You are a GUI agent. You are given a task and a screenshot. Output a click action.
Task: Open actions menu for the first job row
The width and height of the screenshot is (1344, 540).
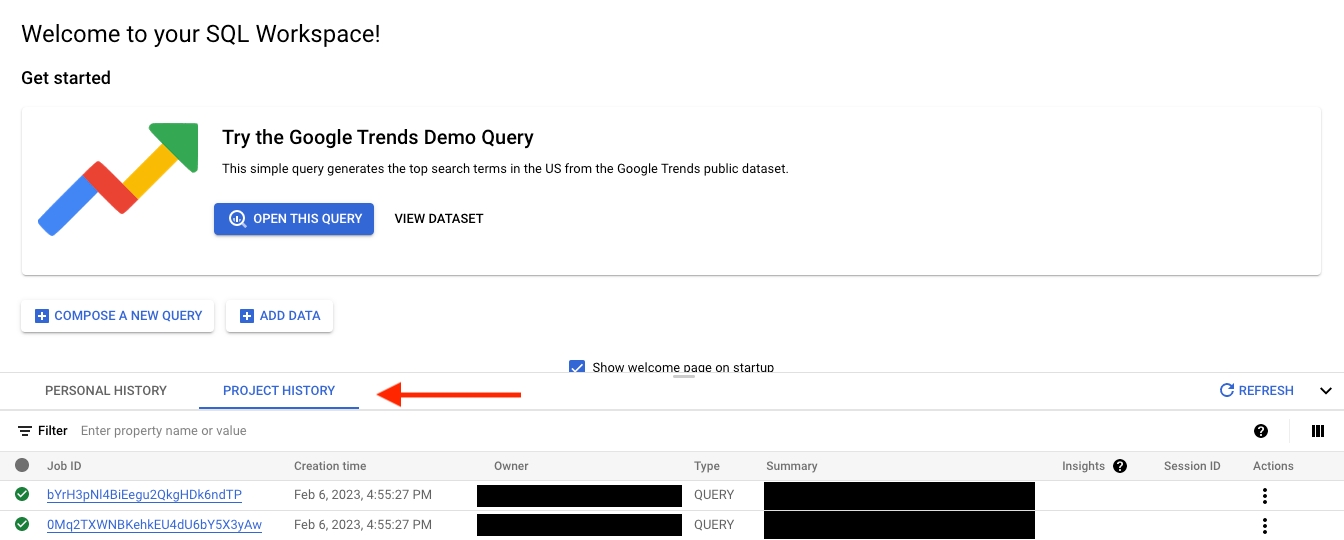click(1265, 495)
